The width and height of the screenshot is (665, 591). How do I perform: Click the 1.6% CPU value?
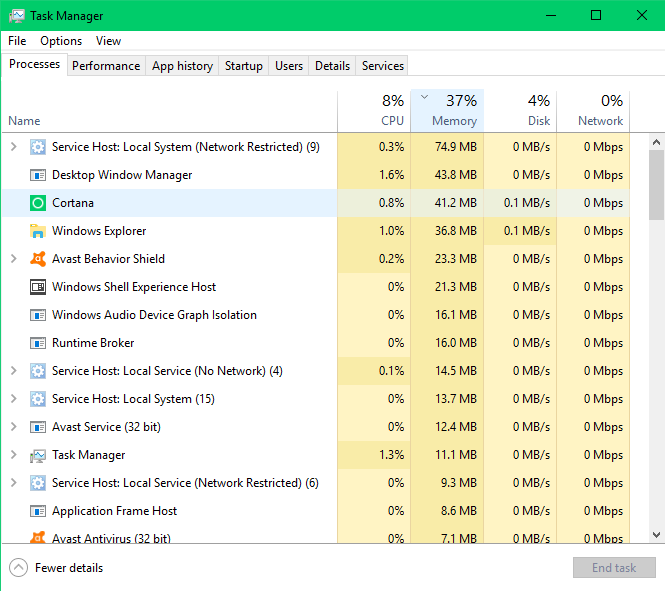tap(391, 175)
